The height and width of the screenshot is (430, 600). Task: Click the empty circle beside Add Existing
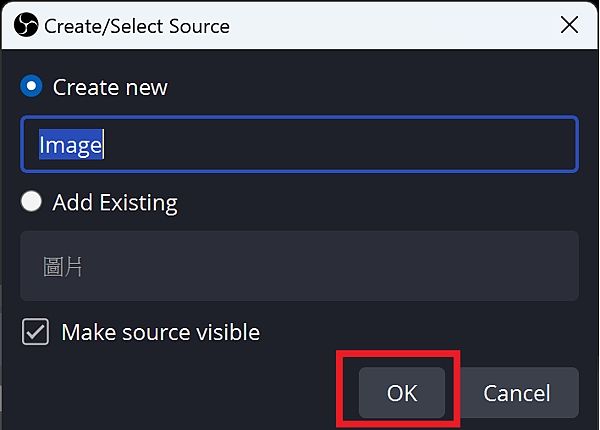32,202
